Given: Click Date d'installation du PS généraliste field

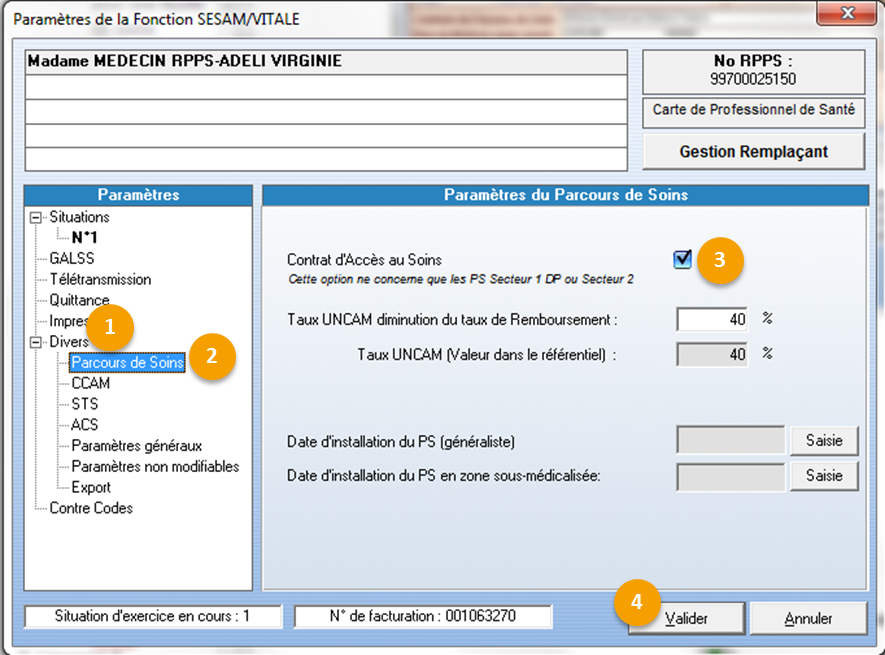Looking at the screenshot, I should [730, 440].
